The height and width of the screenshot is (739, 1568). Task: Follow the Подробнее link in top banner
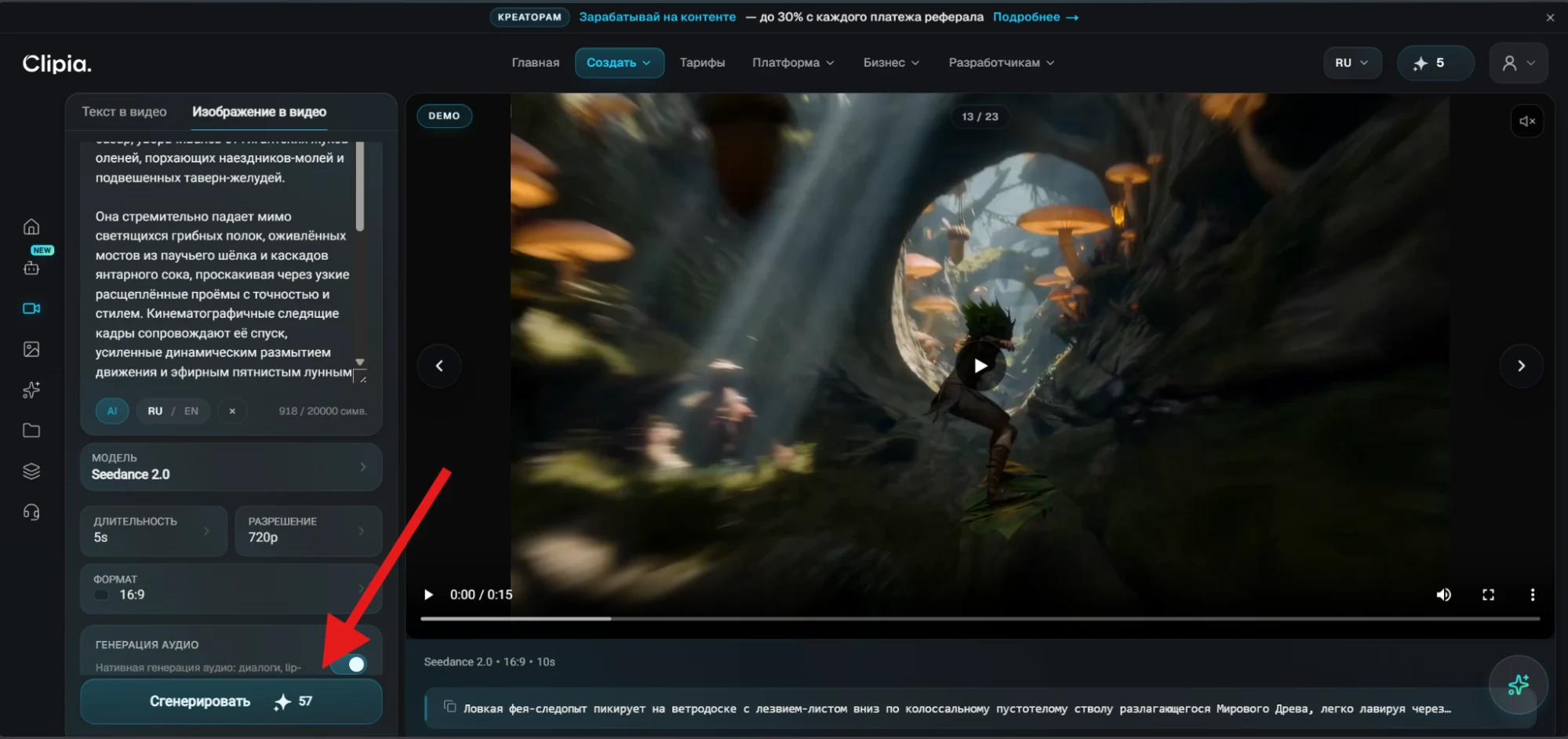pos(1035,17)
